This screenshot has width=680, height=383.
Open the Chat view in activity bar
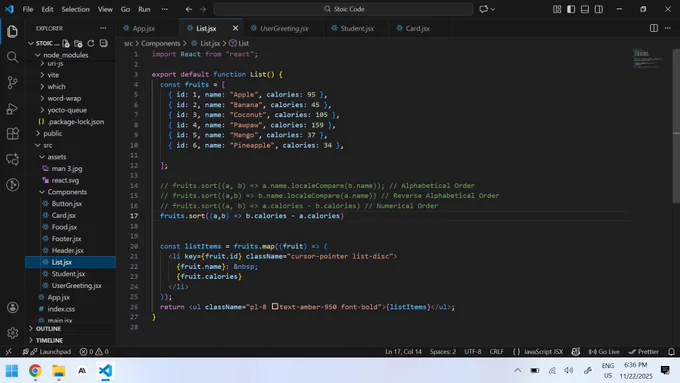click(x=13, y=159)
